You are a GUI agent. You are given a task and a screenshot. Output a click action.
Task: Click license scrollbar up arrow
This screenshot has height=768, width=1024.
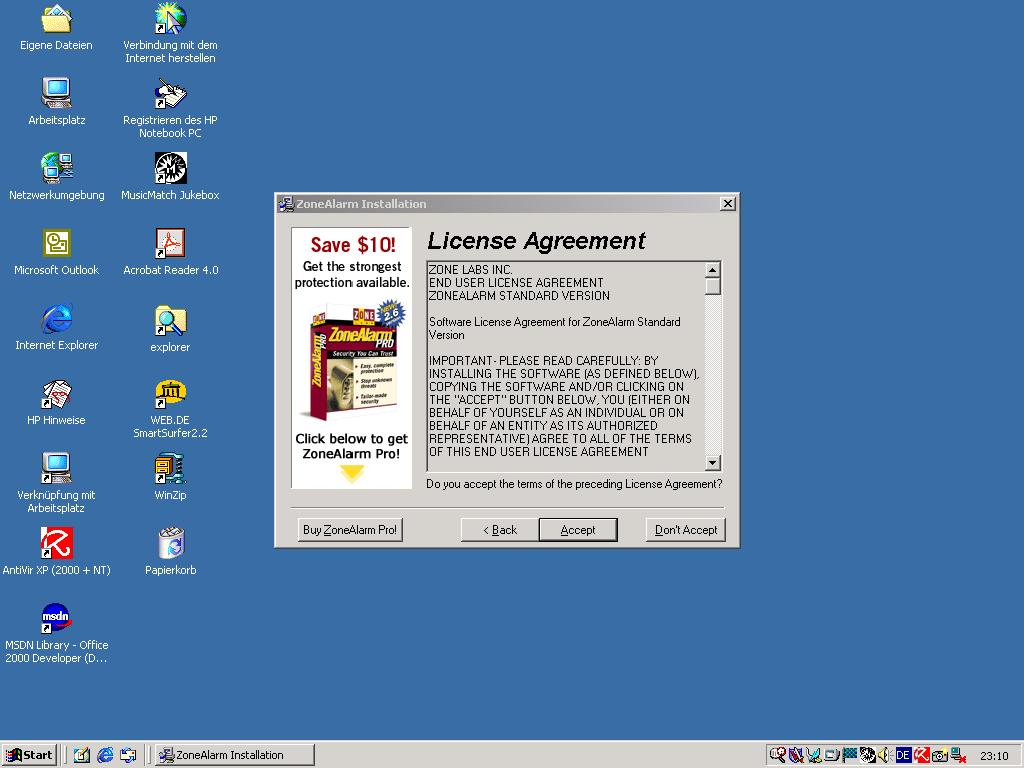pos(712,270)
